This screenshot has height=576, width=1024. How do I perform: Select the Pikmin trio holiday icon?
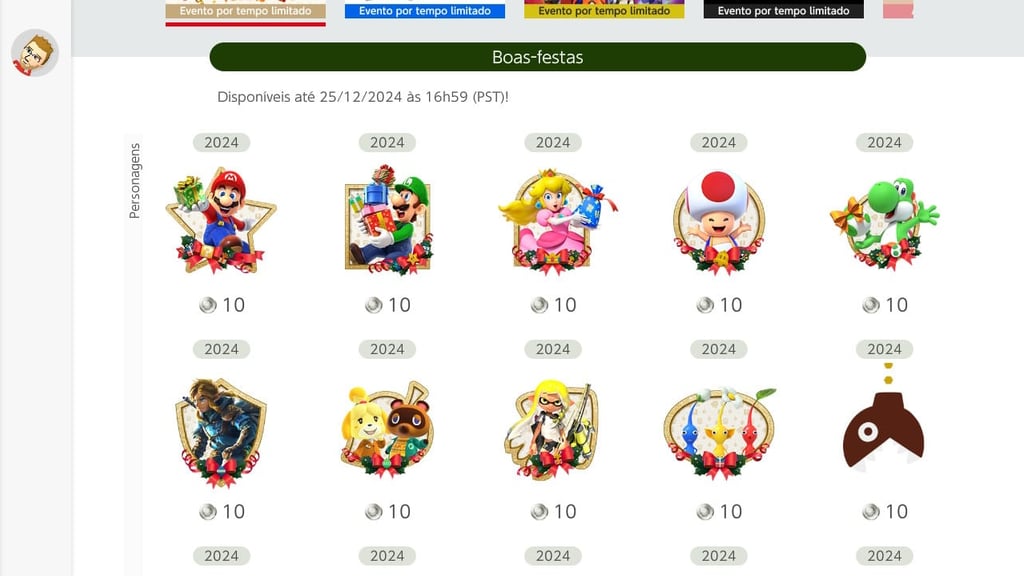718,432
